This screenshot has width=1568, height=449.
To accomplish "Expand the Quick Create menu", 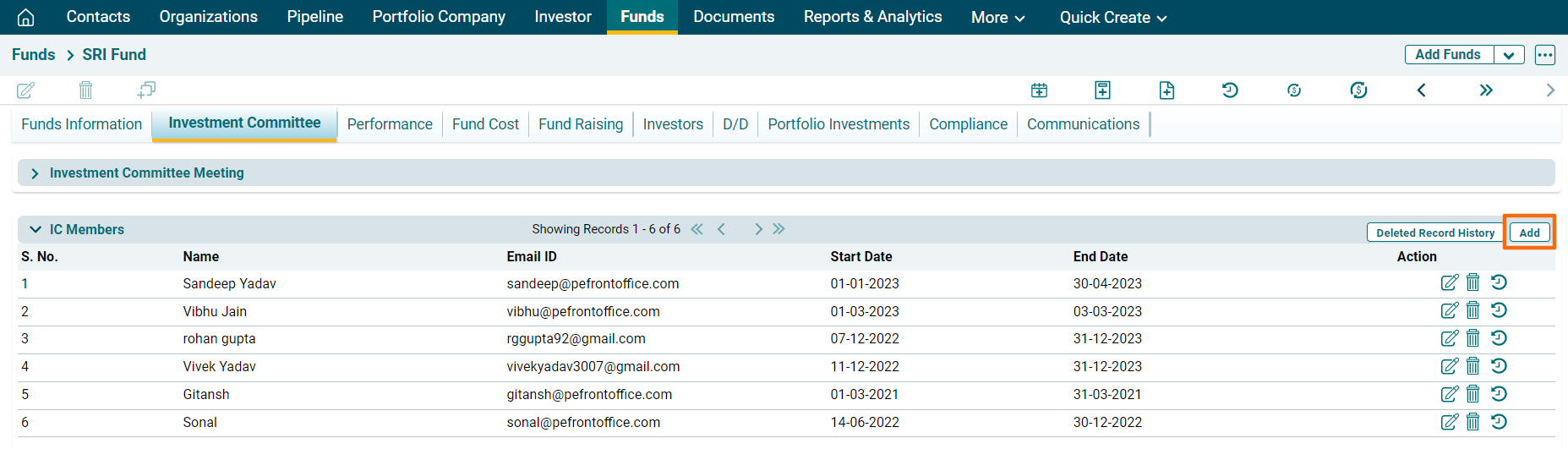I will coord(1112,18).
